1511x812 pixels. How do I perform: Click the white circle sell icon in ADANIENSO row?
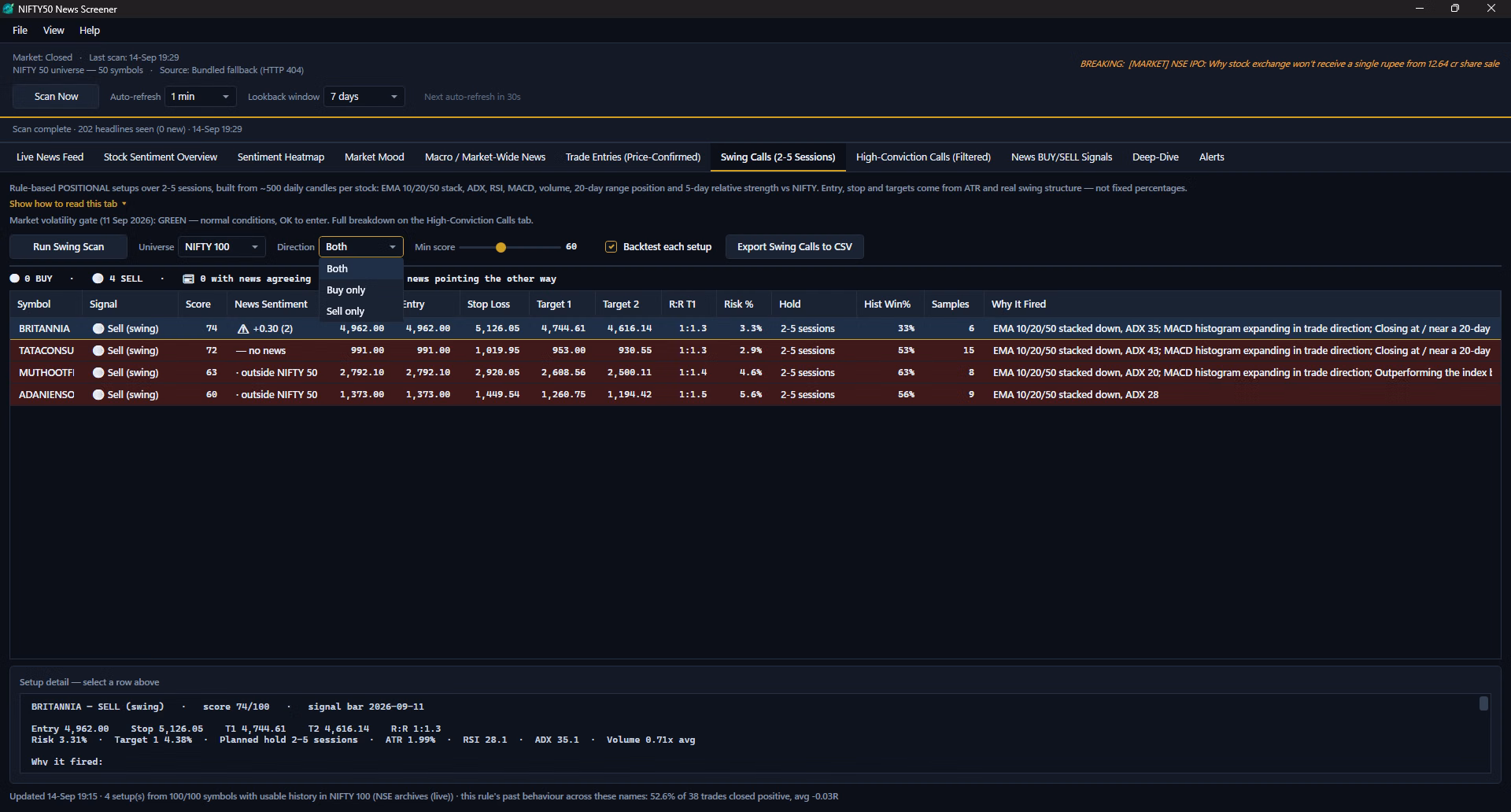[x=98, y=395]
